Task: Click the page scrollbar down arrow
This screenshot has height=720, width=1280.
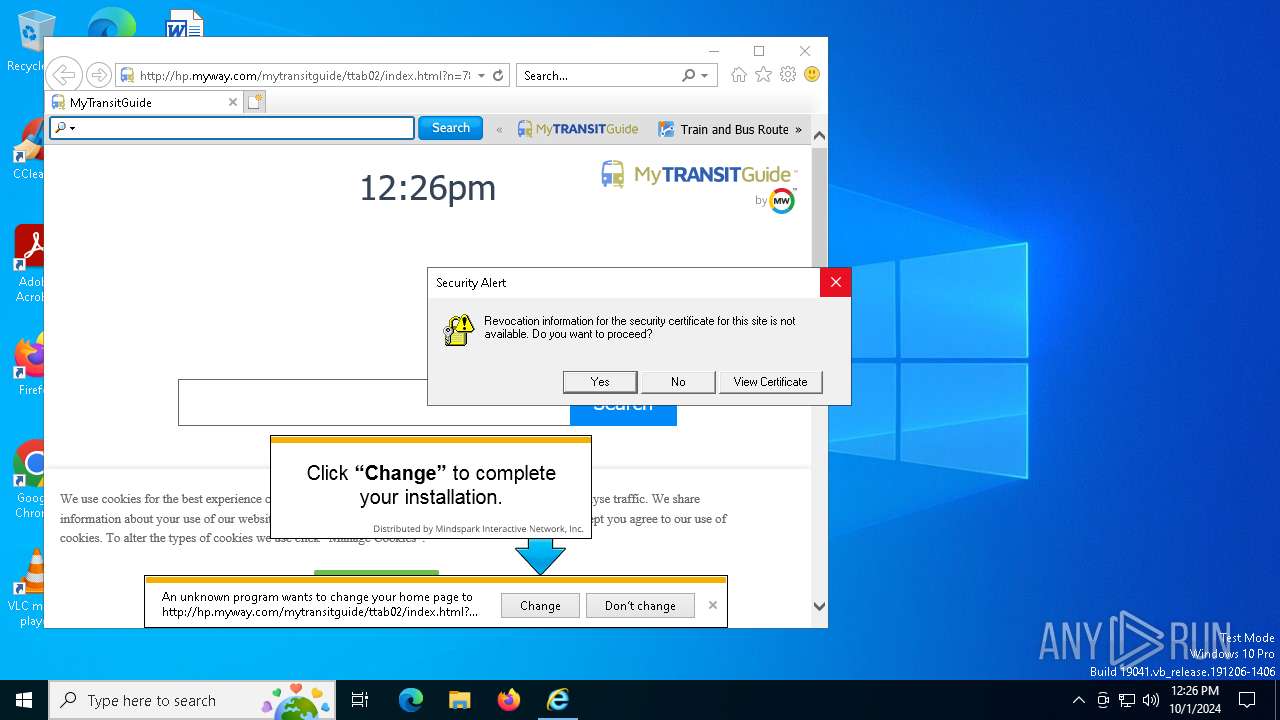Action: 819,606
